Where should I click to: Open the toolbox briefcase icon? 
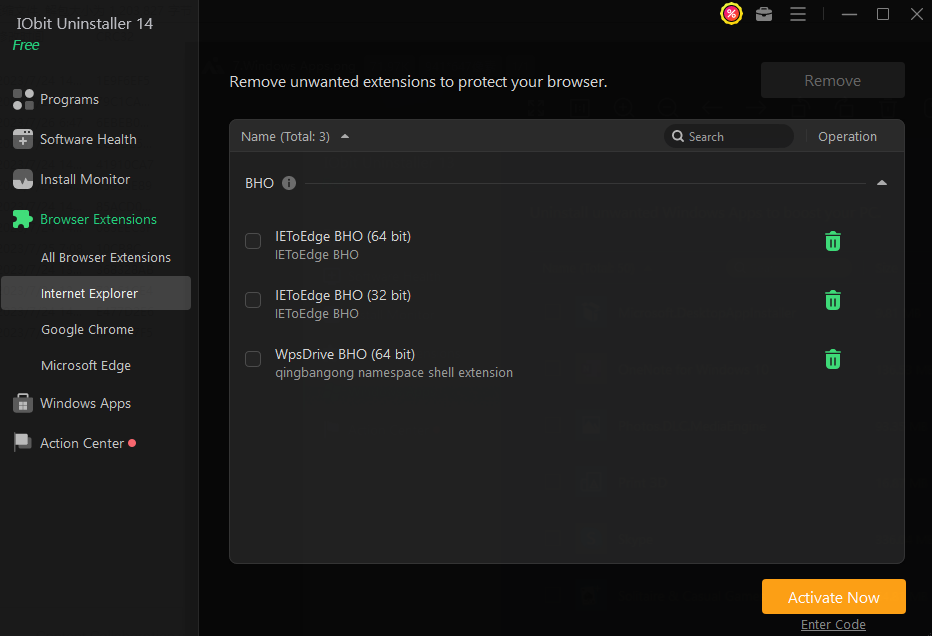764,14
